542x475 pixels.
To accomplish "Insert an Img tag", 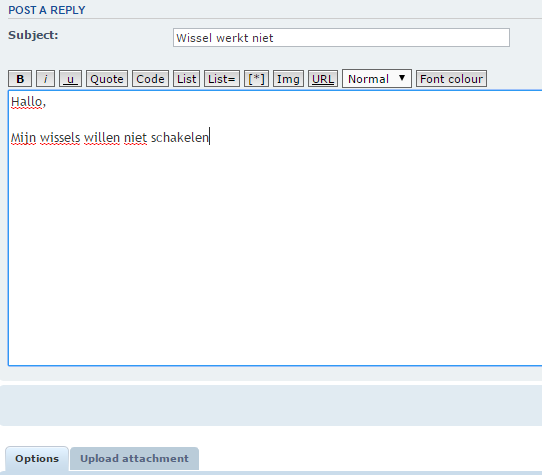I will click(288, 79).
